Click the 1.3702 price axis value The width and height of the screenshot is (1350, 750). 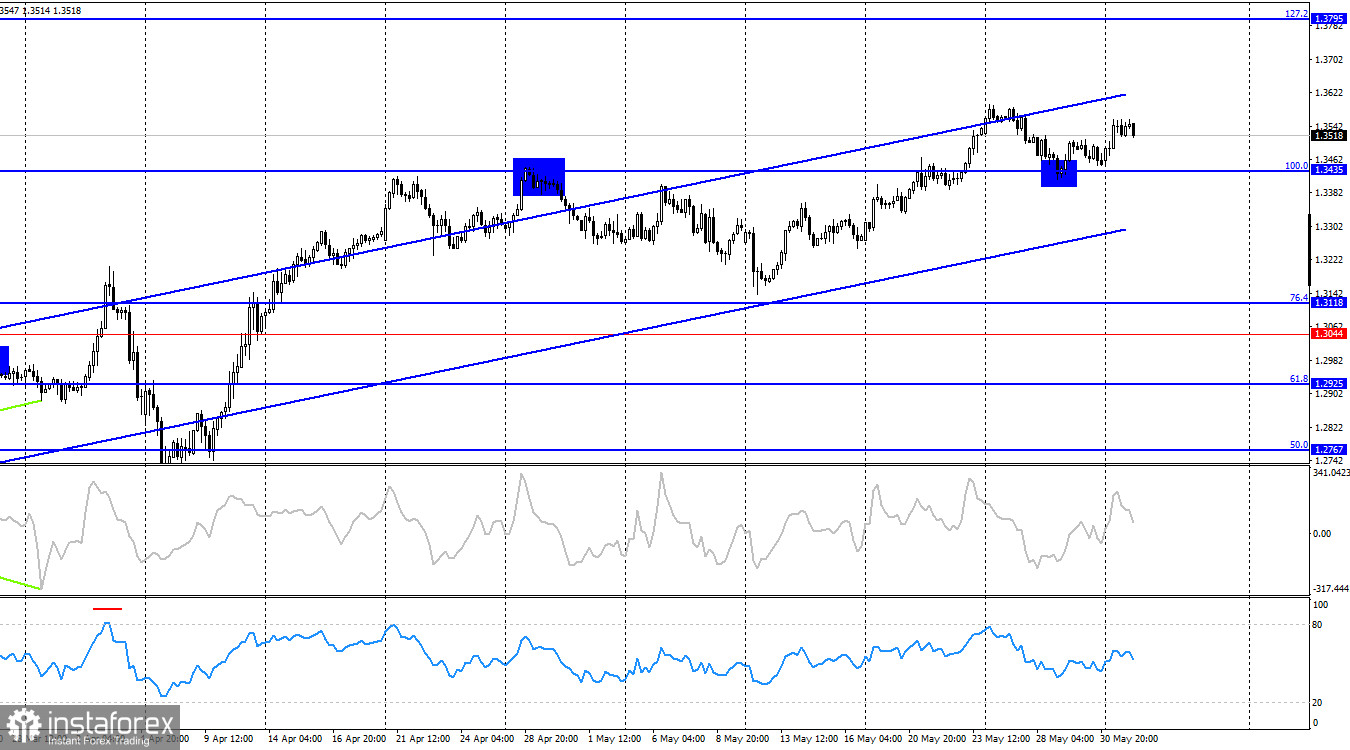[1331, 60]
